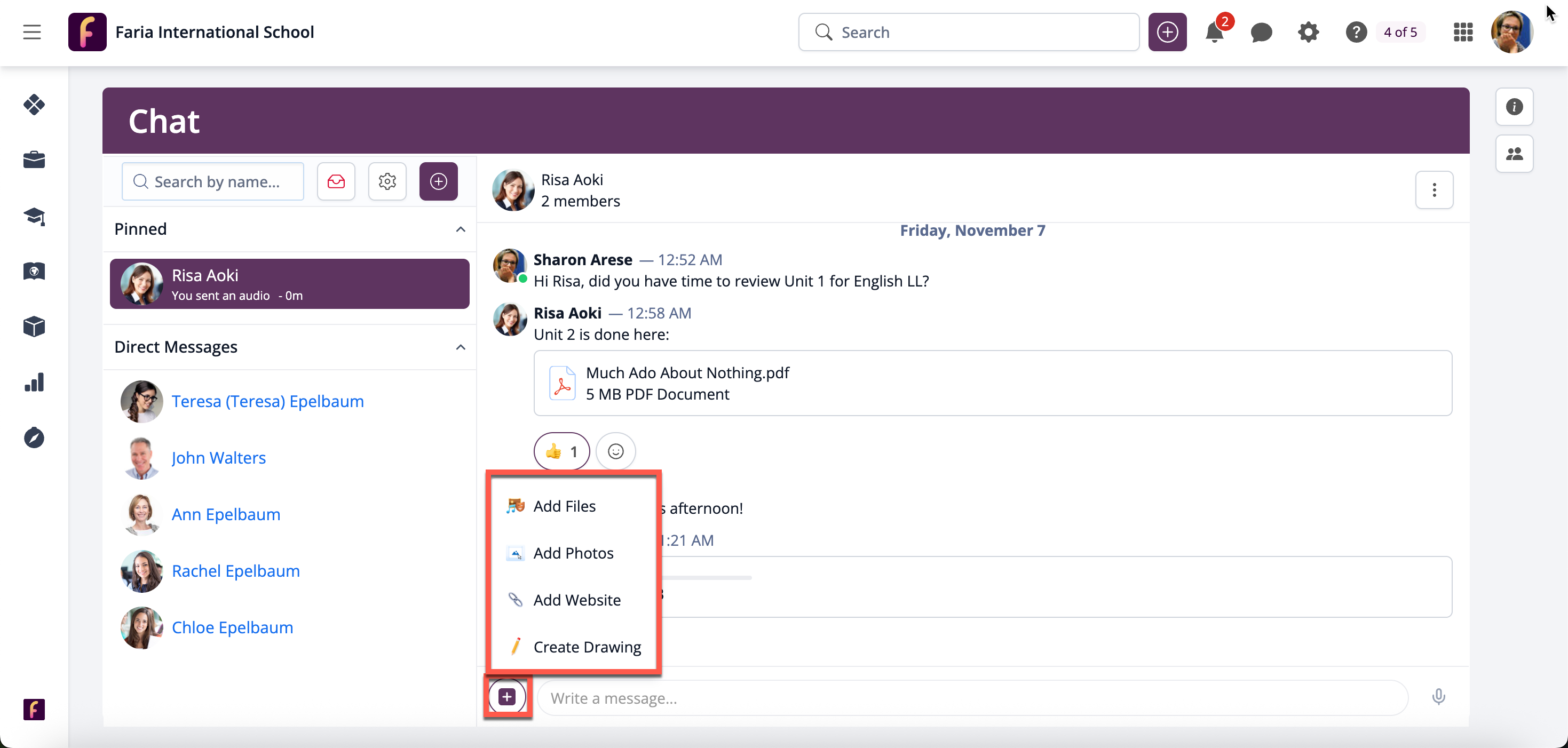Image resolution: width=1568 pixels, height=748 pixels.
Task: Choose Create Drawing menu option
Action: [587, 647]
